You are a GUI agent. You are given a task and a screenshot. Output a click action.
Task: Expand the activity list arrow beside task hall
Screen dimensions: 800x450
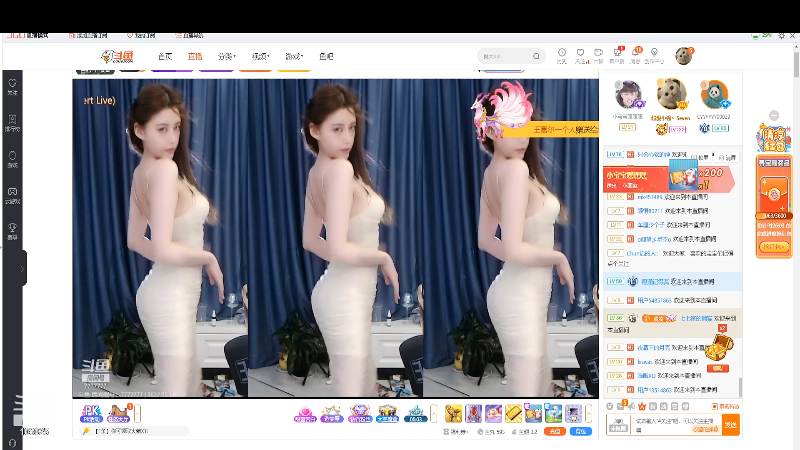coord(137,413)
